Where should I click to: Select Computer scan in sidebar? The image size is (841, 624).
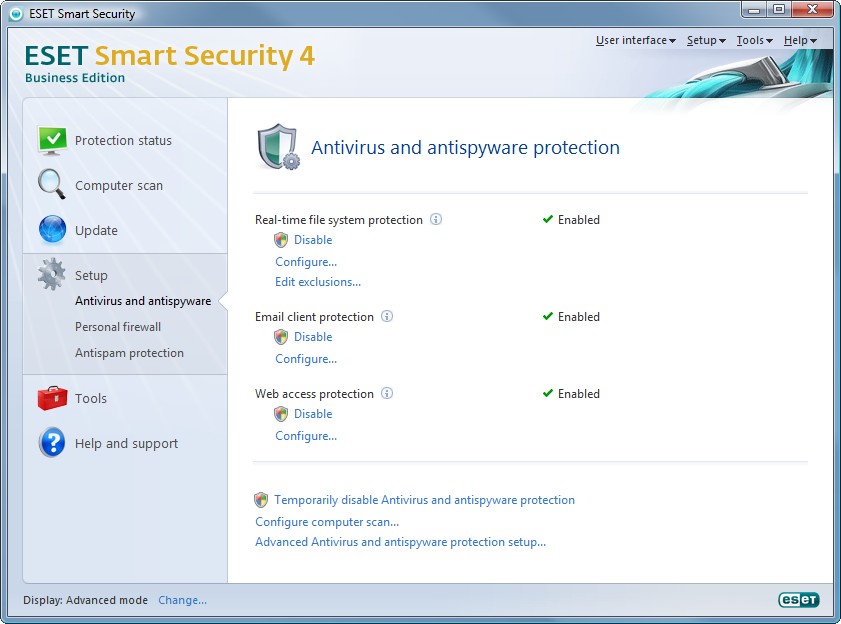(x=119, y=186)
